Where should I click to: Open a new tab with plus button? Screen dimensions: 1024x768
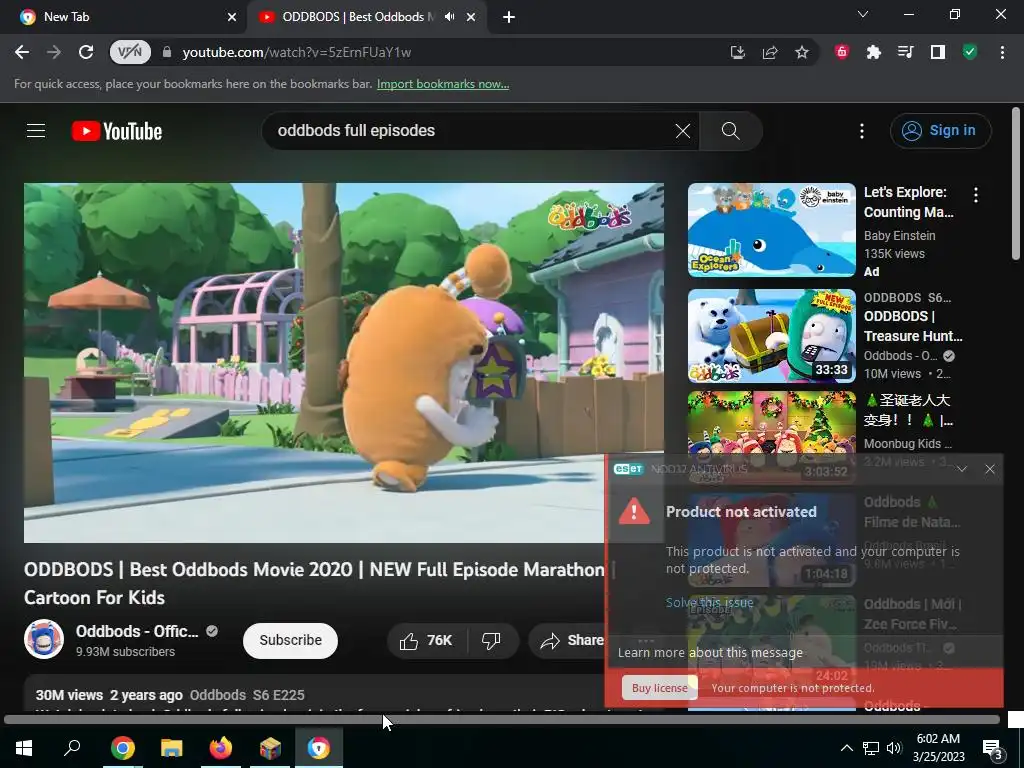[509, 17]
